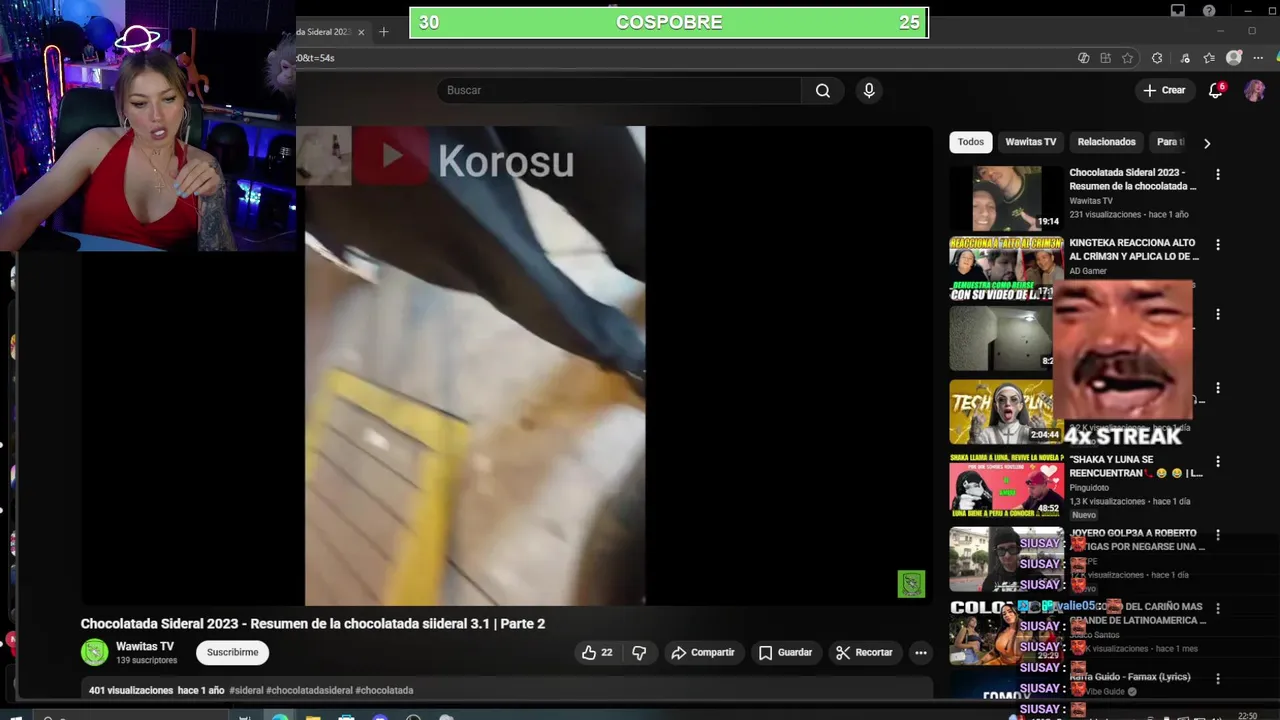Open File Explorer in the taskbar
Screen dimensions: 1280x720
tap(313, 716)
